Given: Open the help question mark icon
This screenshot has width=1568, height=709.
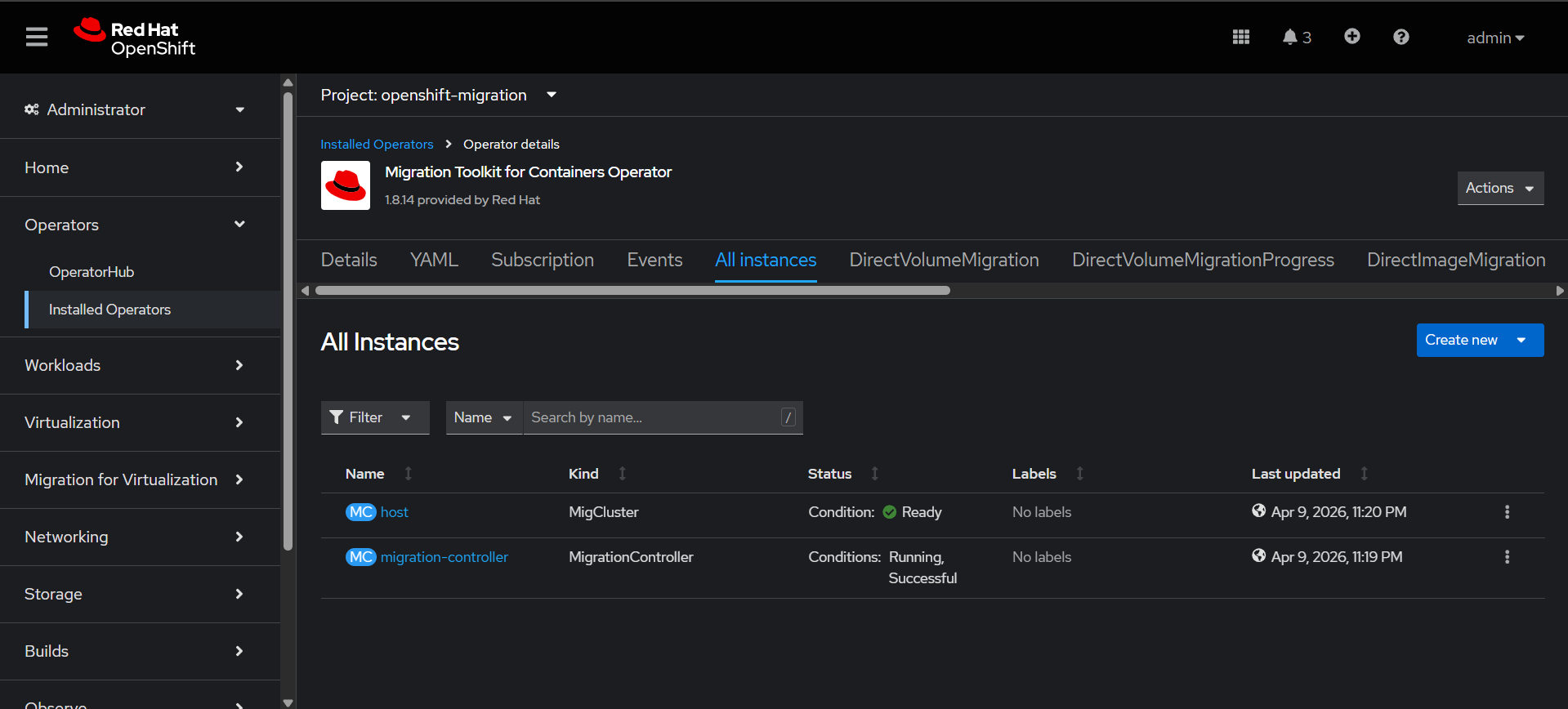Looking at the screenshot, I should coord(1400,37).
